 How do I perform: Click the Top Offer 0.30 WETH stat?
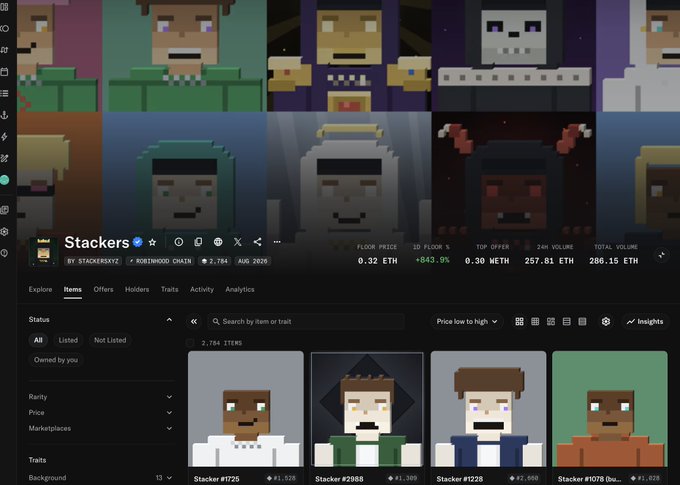tap(487, 255)
